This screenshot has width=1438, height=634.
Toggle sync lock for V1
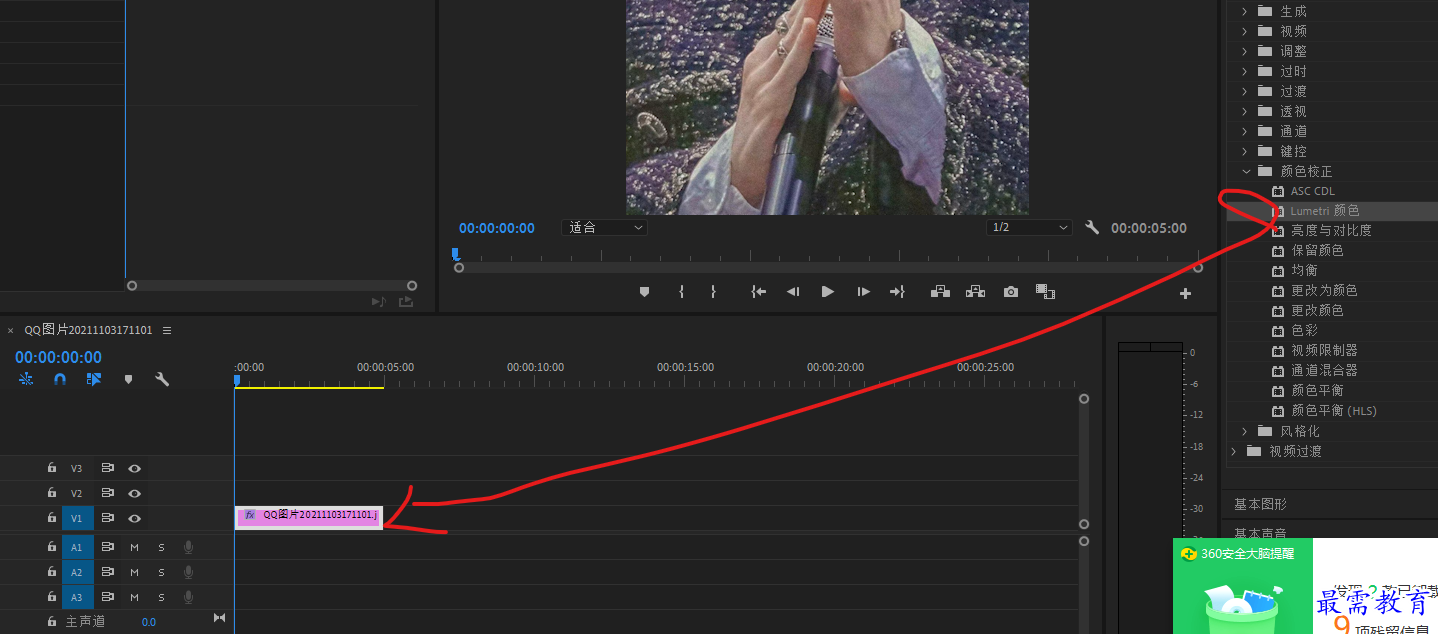(107, 518)
